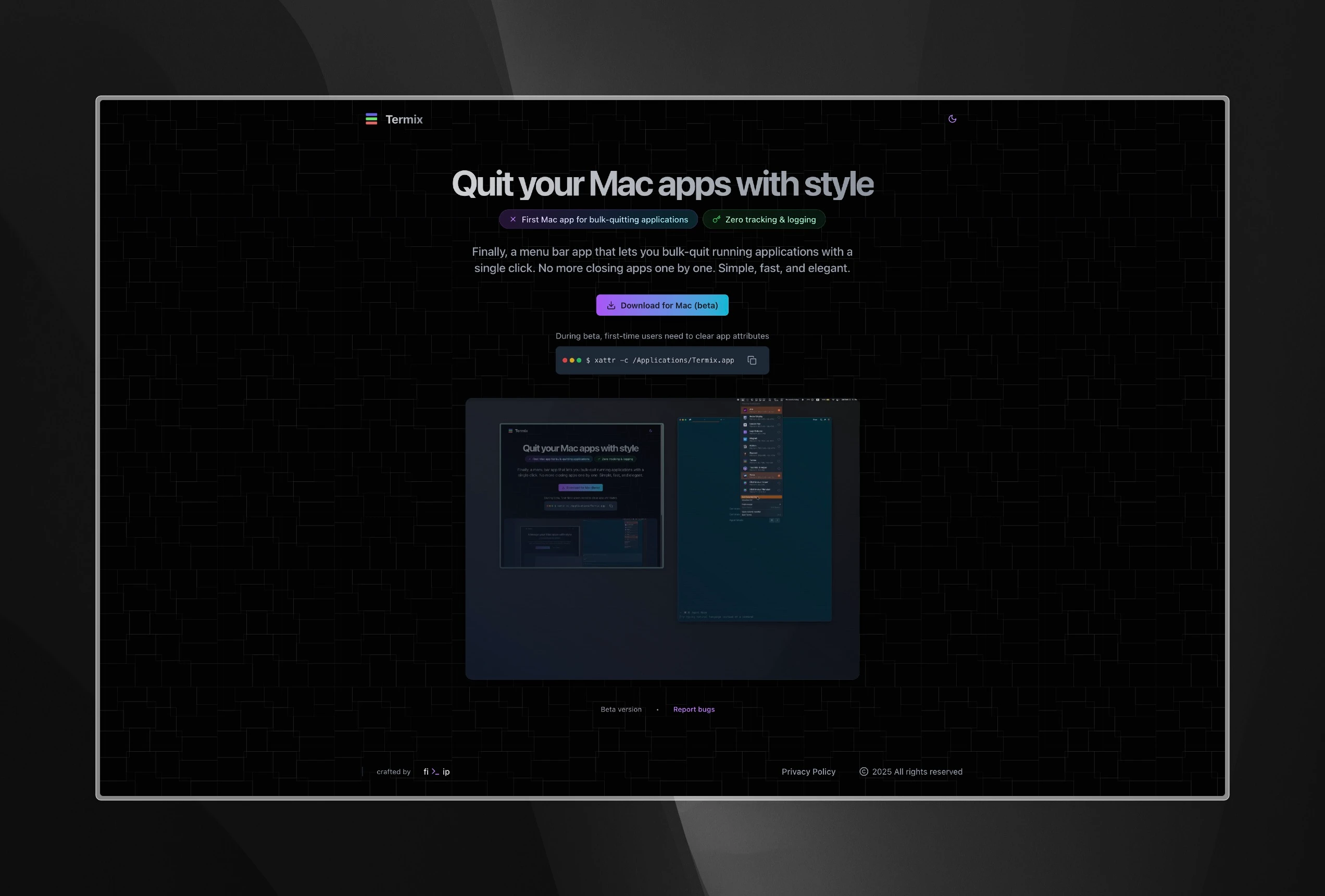Open the app preview screenshot image

[x=662, y=539]
